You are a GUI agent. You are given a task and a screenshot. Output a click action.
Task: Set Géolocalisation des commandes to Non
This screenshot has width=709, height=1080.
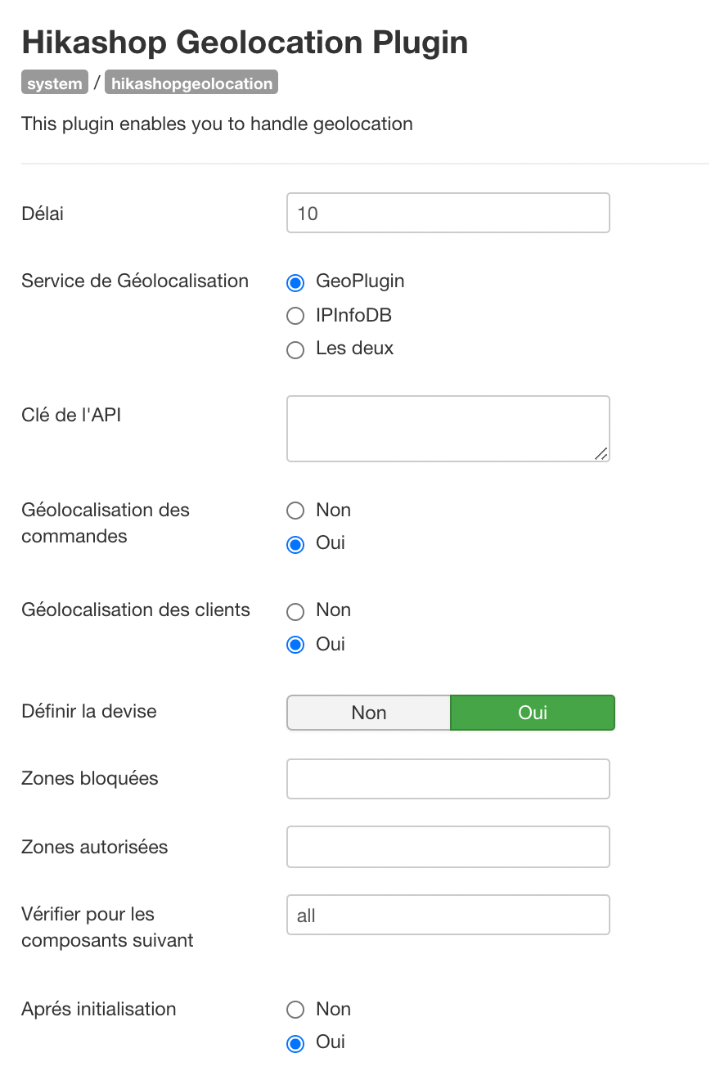tap(295, 511)
